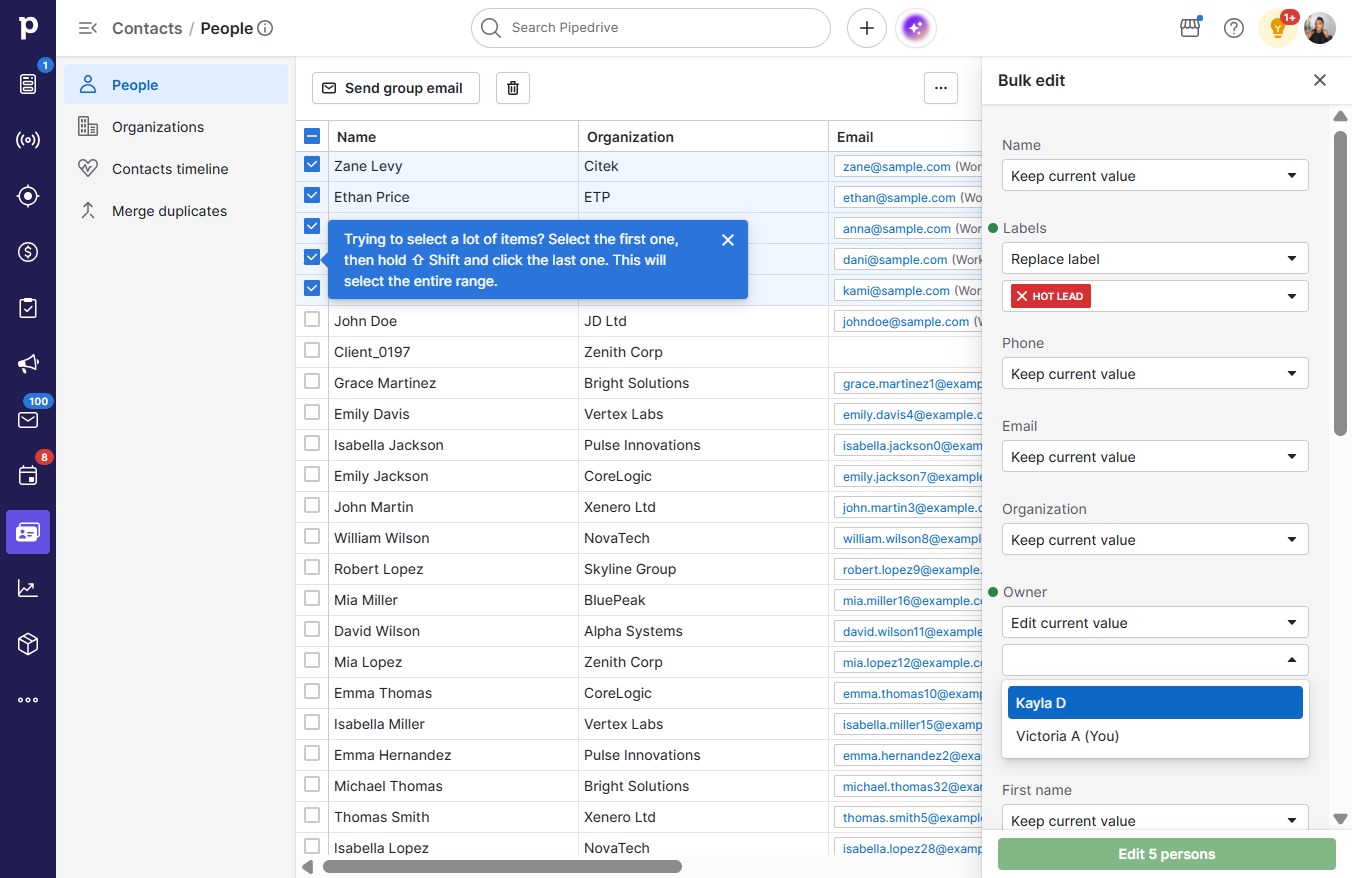Go to the People section
This screenshot has height=878, width=1352.
click(176, 85)
